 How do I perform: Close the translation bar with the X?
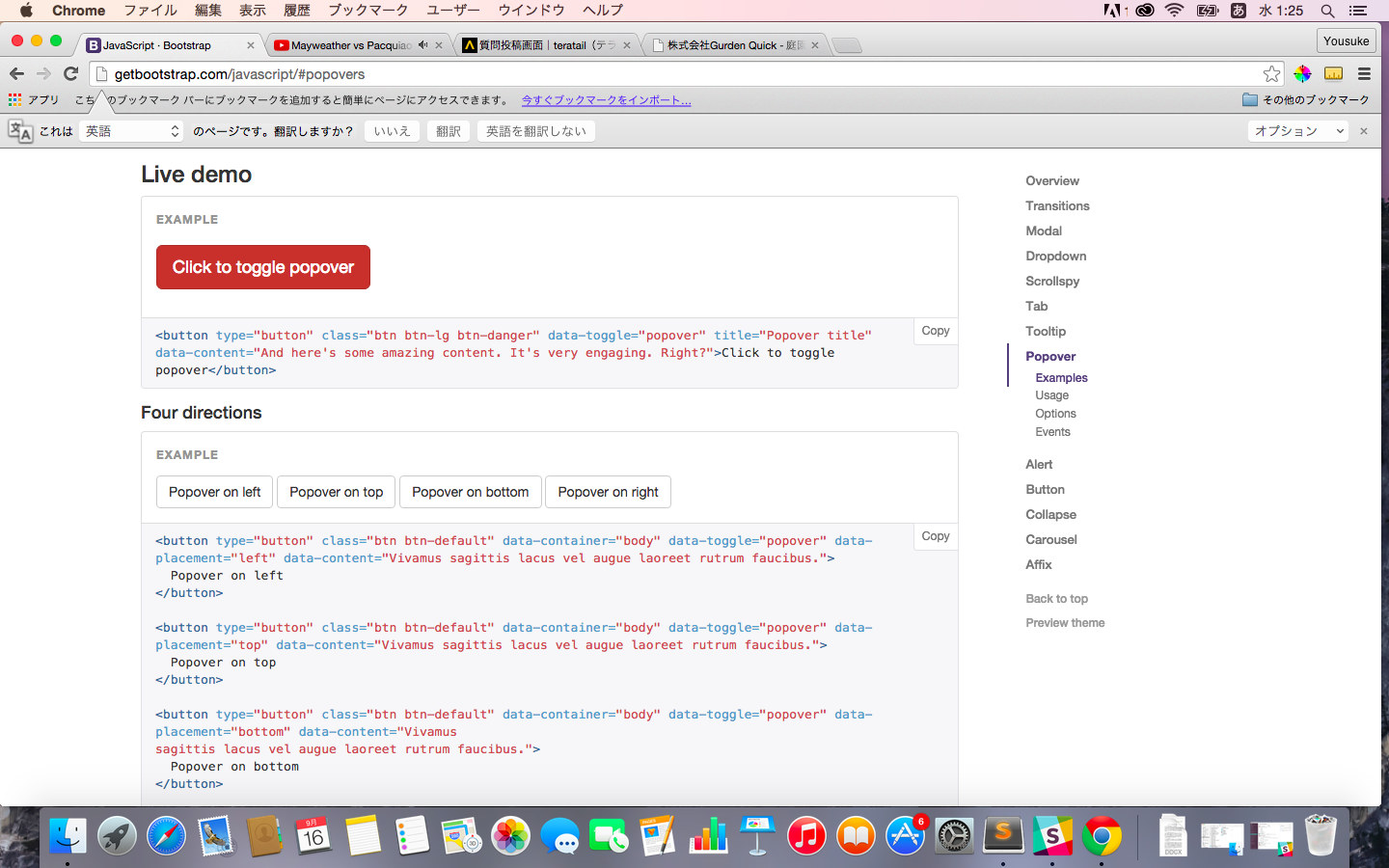[1363, 131]
